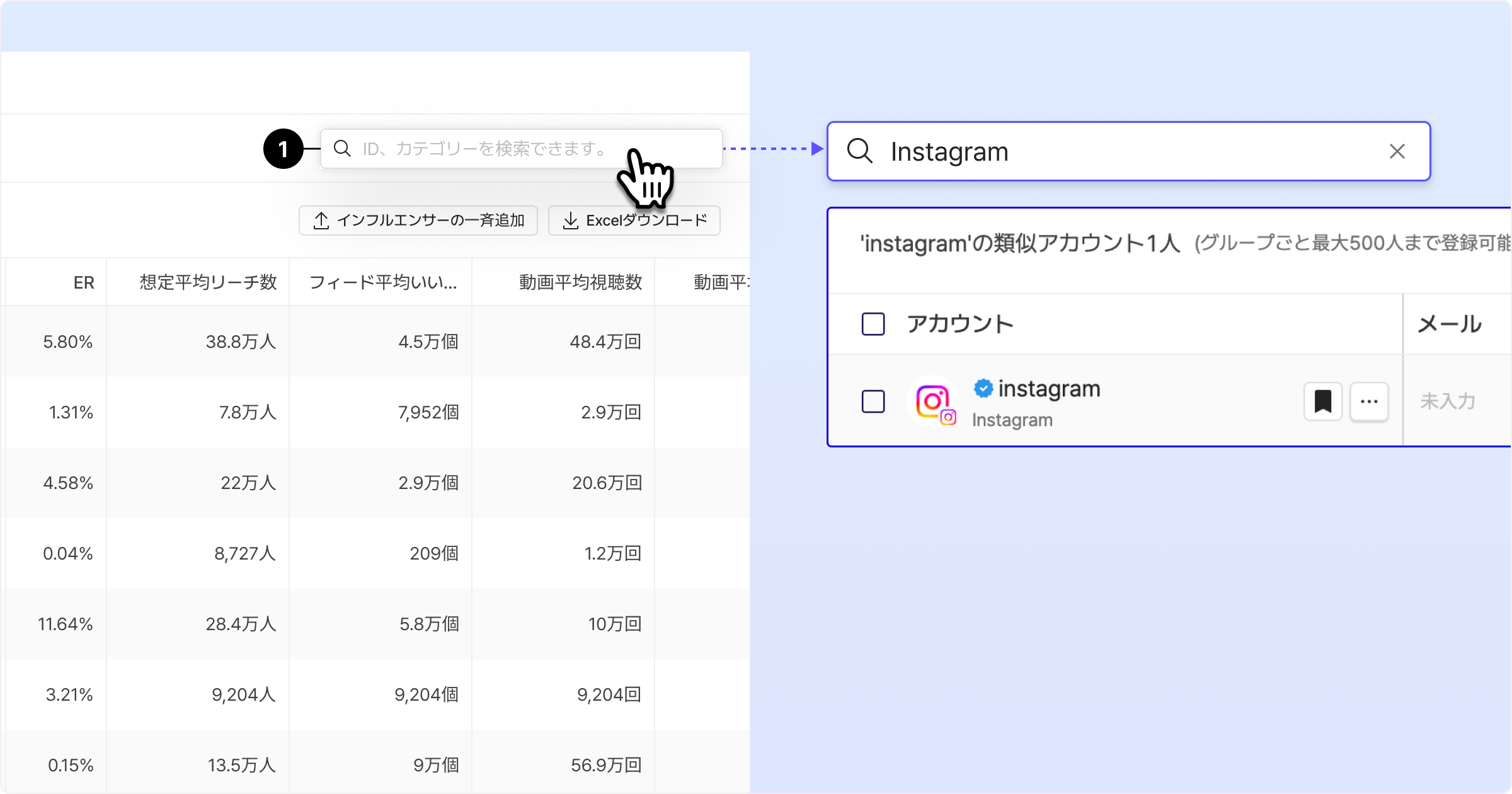Screen dimensions: 1512x794
Task: Check the select-all box beside アカウント header
Action: (x=873, y=324)
